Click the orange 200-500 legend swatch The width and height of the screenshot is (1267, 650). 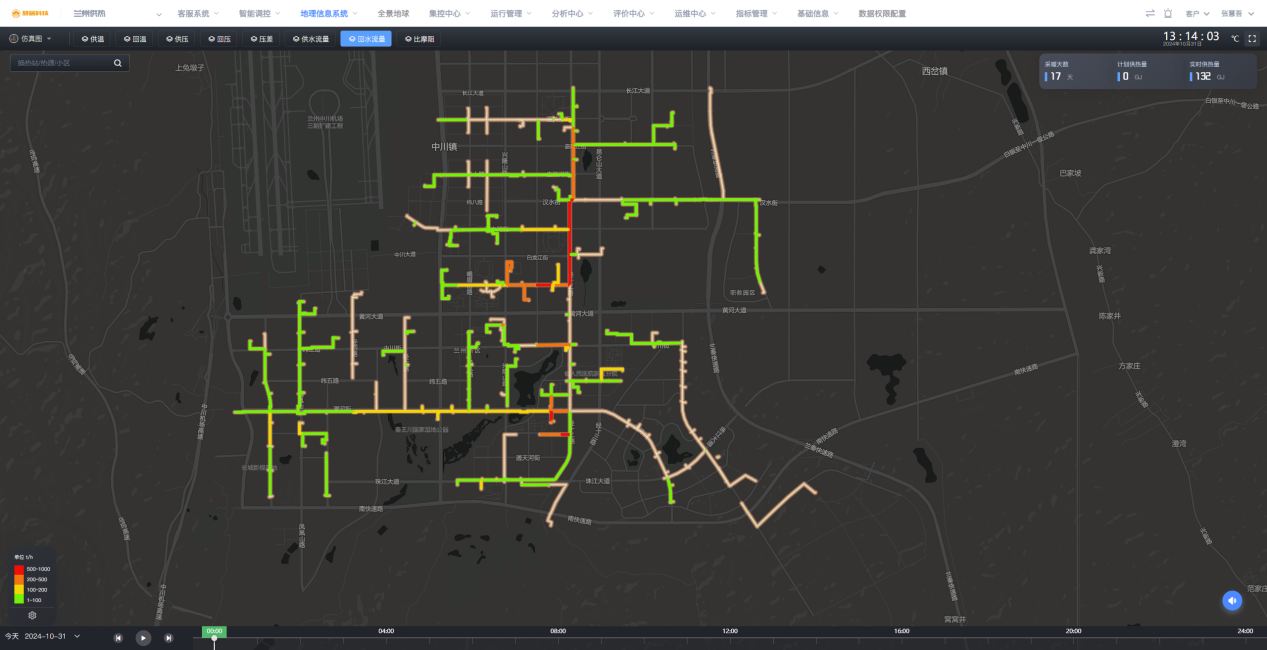coord(19,579)
